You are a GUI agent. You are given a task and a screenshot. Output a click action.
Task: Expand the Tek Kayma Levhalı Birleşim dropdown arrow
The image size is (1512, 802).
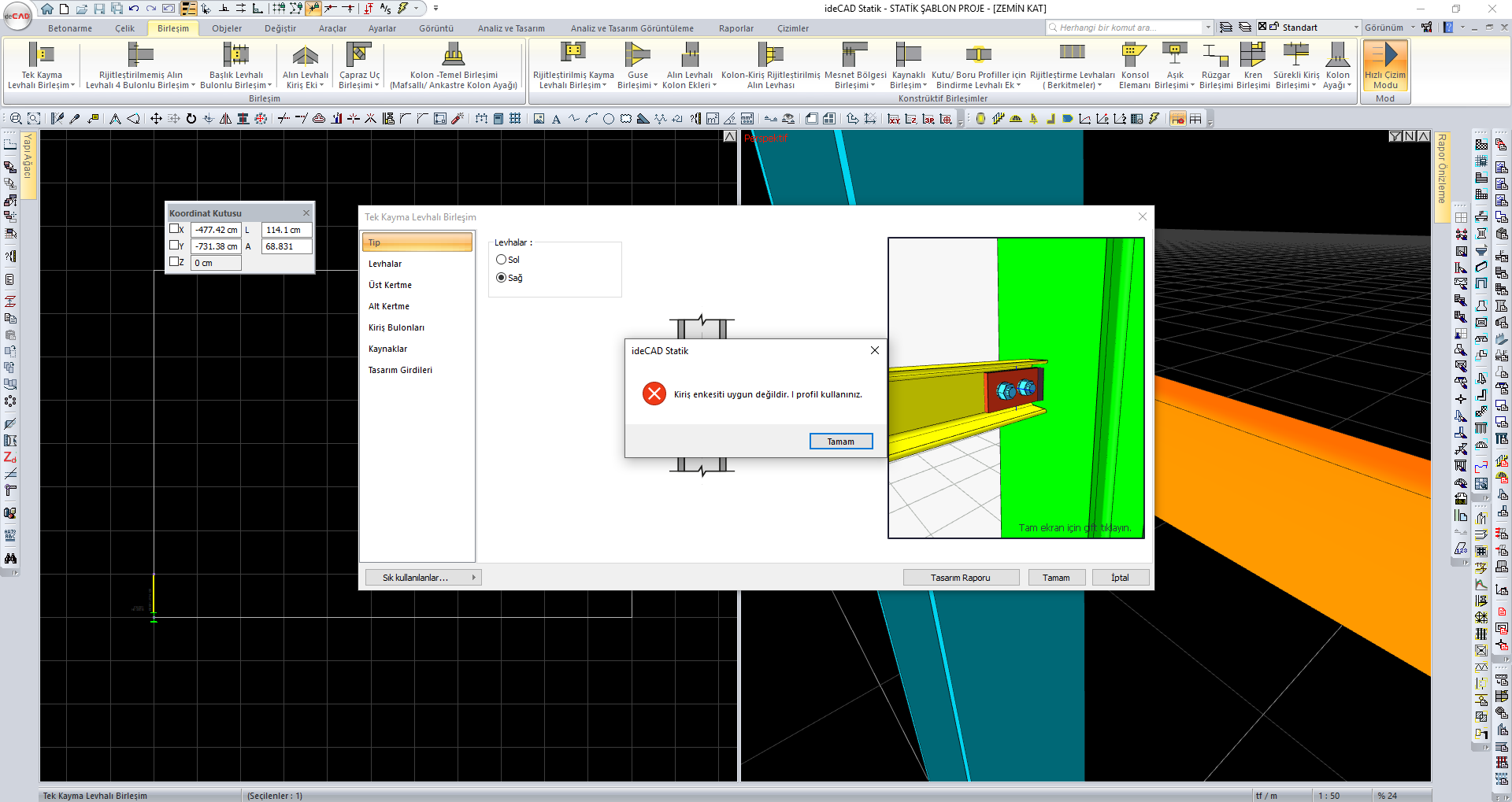pyautogui.click(x=73, y=86)
